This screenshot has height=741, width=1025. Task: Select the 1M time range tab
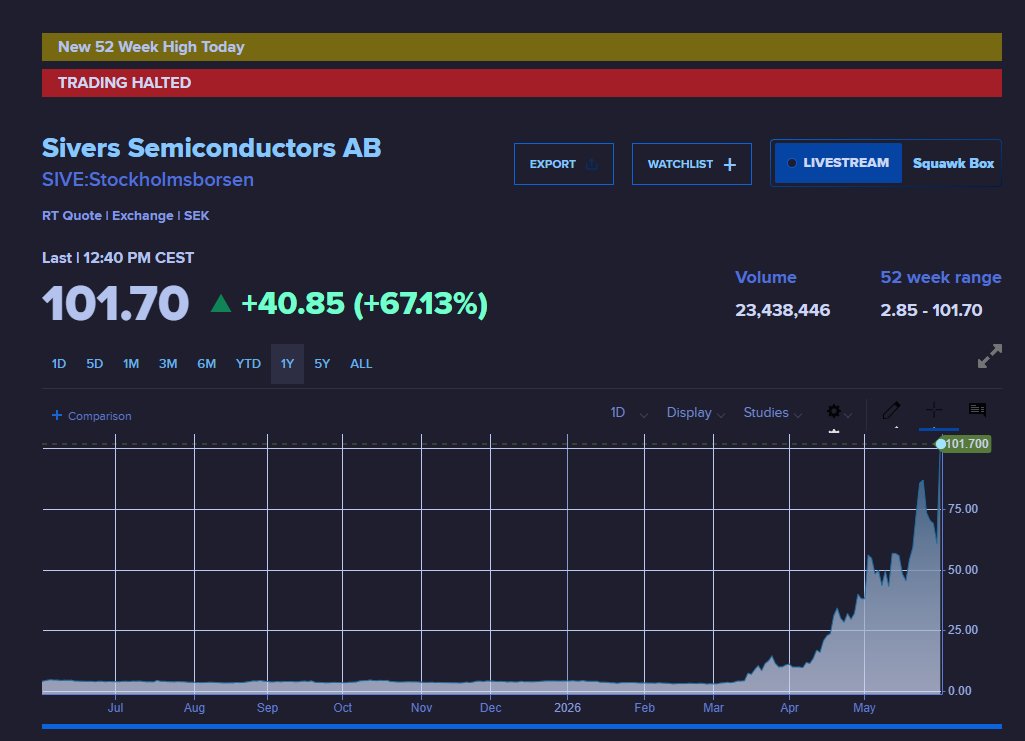131,364
